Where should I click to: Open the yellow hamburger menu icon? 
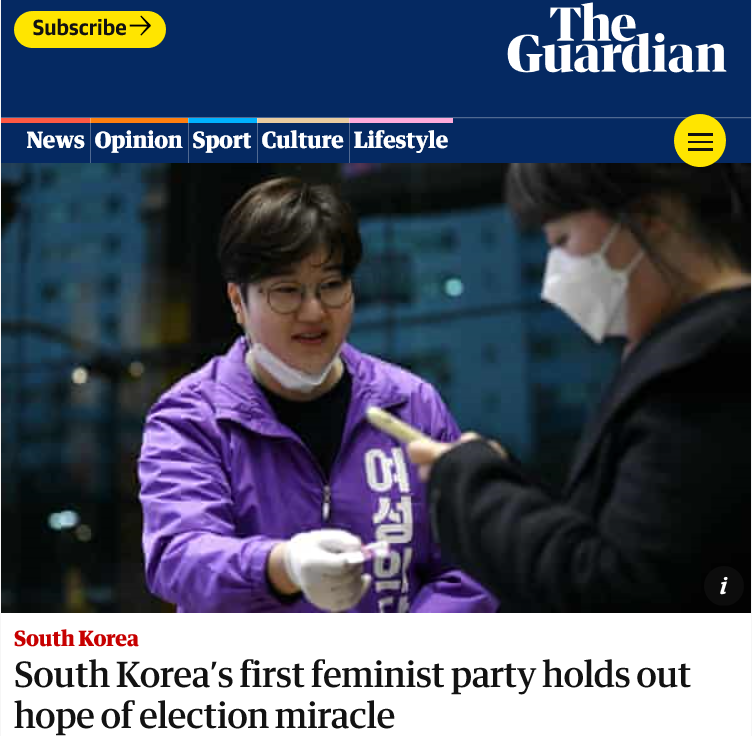coord(699,140)
